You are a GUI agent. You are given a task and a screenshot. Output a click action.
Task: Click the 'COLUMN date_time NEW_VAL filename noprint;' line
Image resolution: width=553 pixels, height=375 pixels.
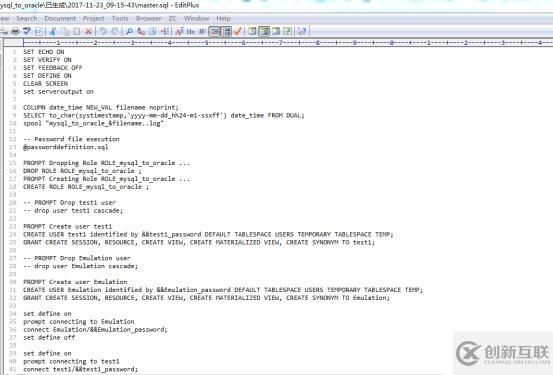pyautogui.click(x=101, y=107)
